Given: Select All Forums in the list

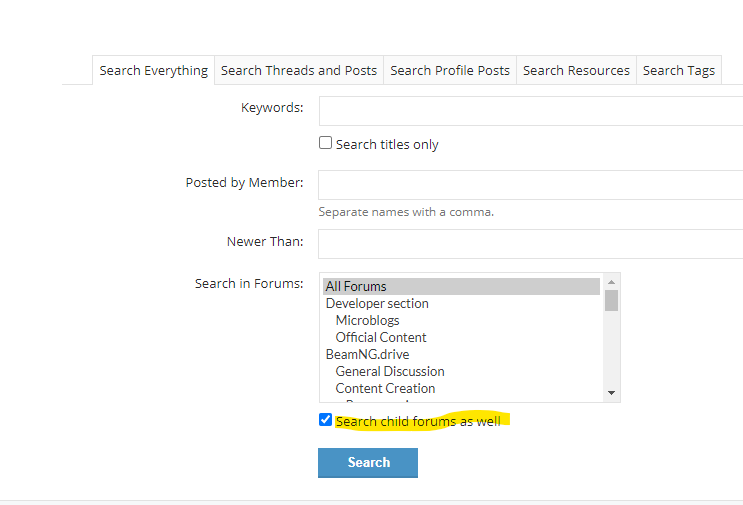Looking at the screenshot, I should [356, 287].
